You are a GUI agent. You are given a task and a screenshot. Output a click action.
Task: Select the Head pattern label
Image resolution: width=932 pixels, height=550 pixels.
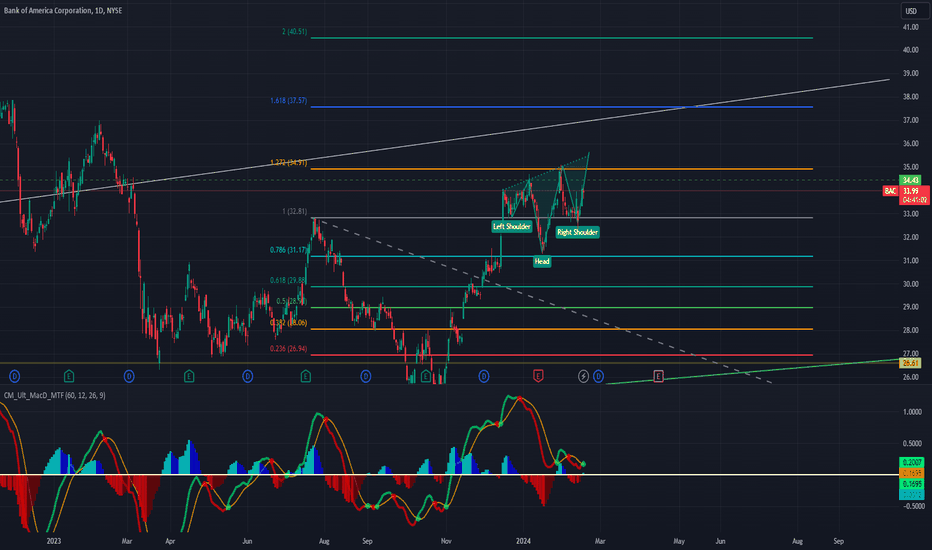542,261
